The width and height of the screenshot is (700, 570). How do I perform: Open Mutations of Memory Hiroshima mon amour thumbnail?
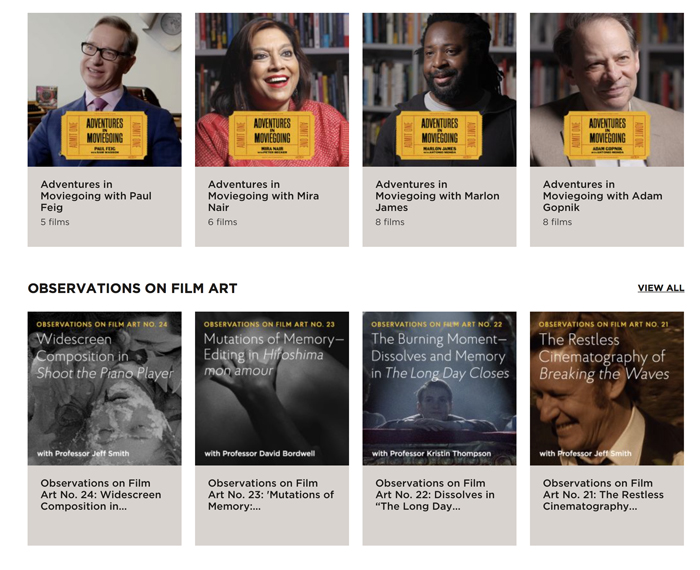[272, 388]
